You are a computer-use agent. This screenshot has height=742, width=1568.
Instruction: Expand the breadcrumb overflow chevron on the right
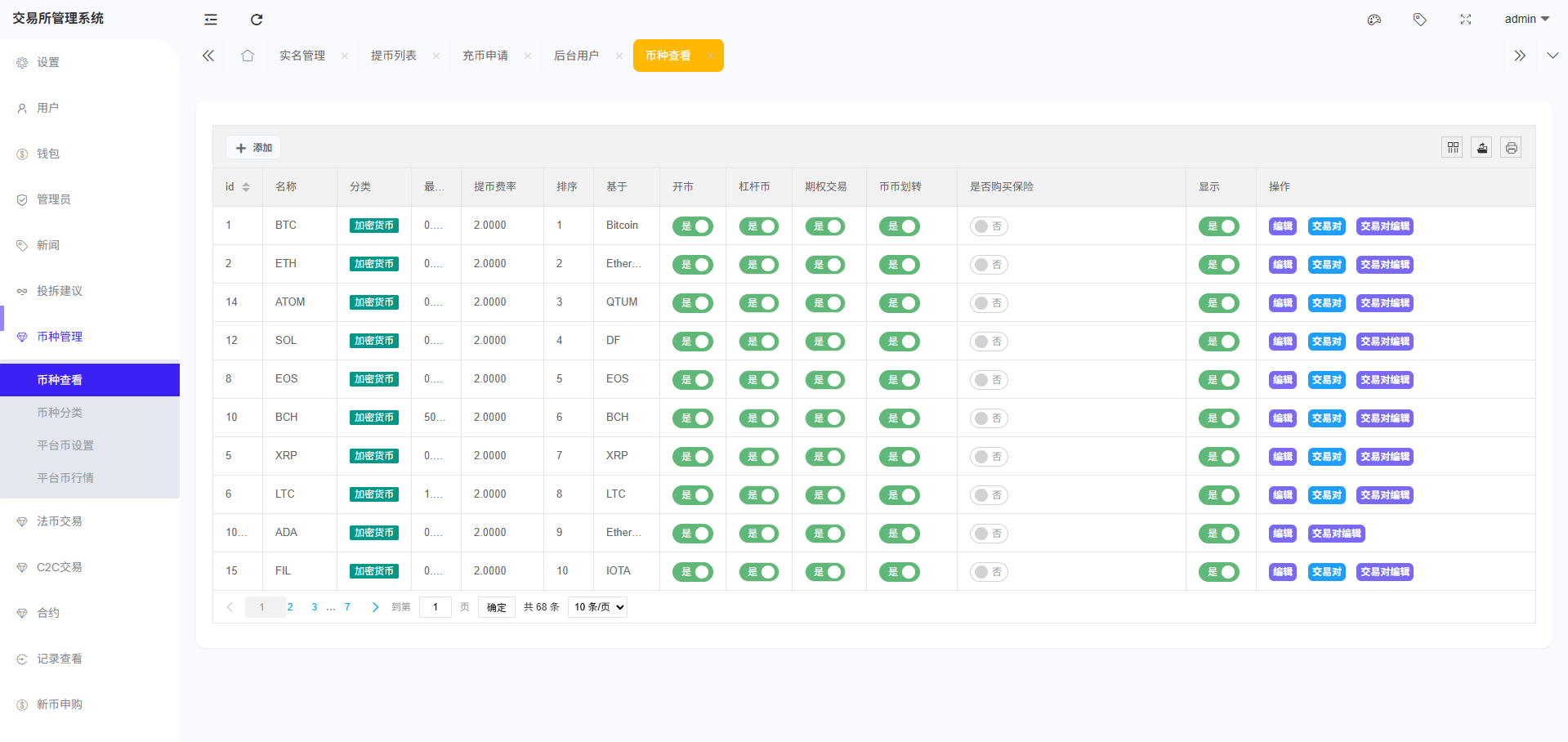pos(1519,55)
